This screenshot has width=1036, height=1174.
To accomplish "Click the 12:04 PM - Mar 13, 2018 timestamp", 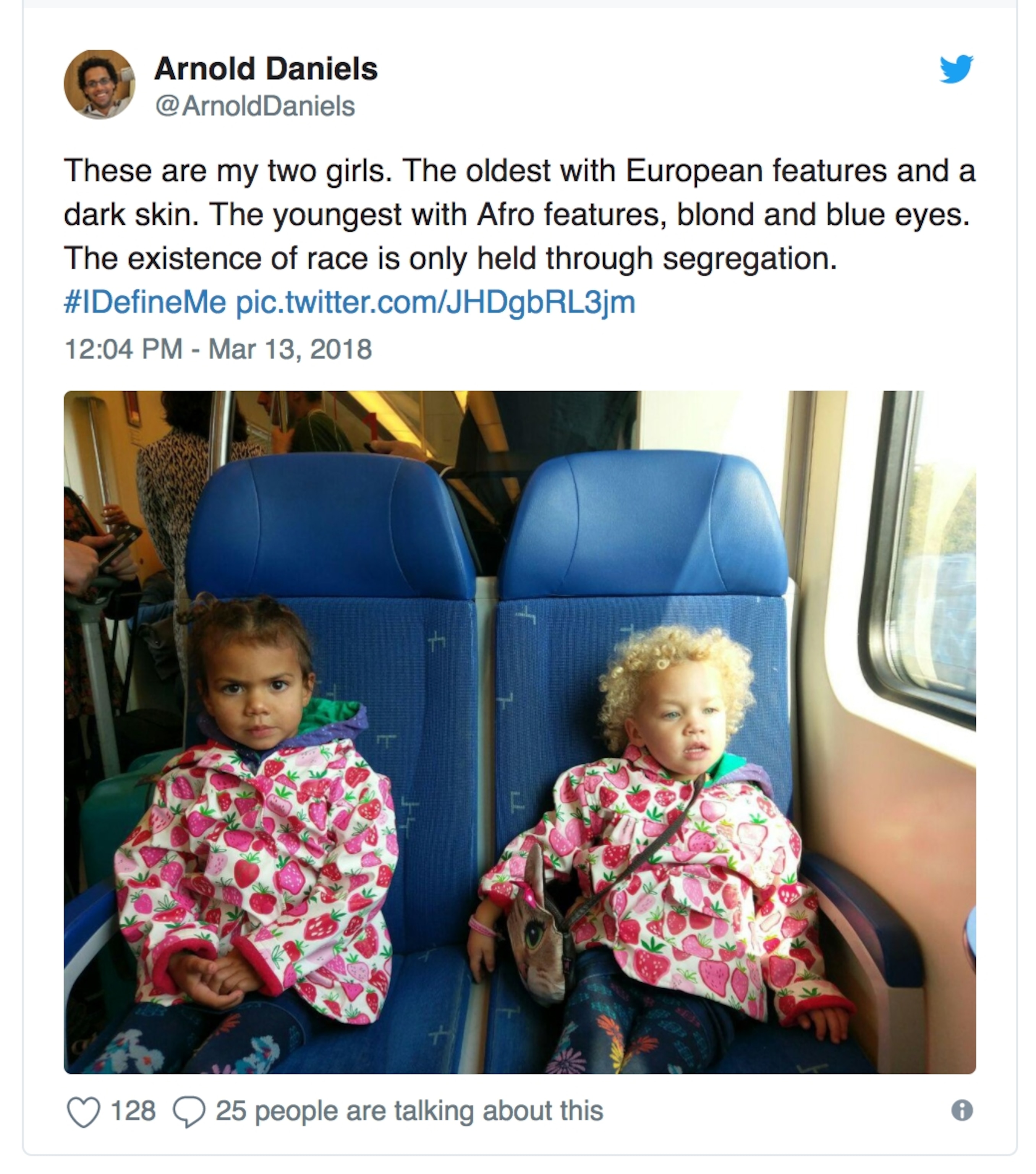I will tap(218, 349).
